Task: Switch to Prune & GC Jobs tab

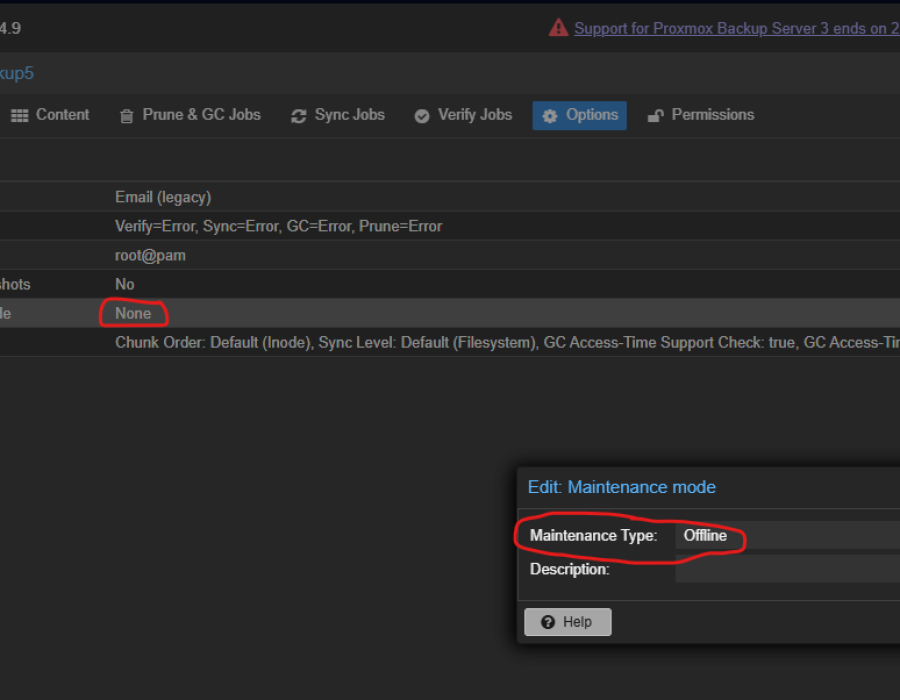Action: click(190, 115)
